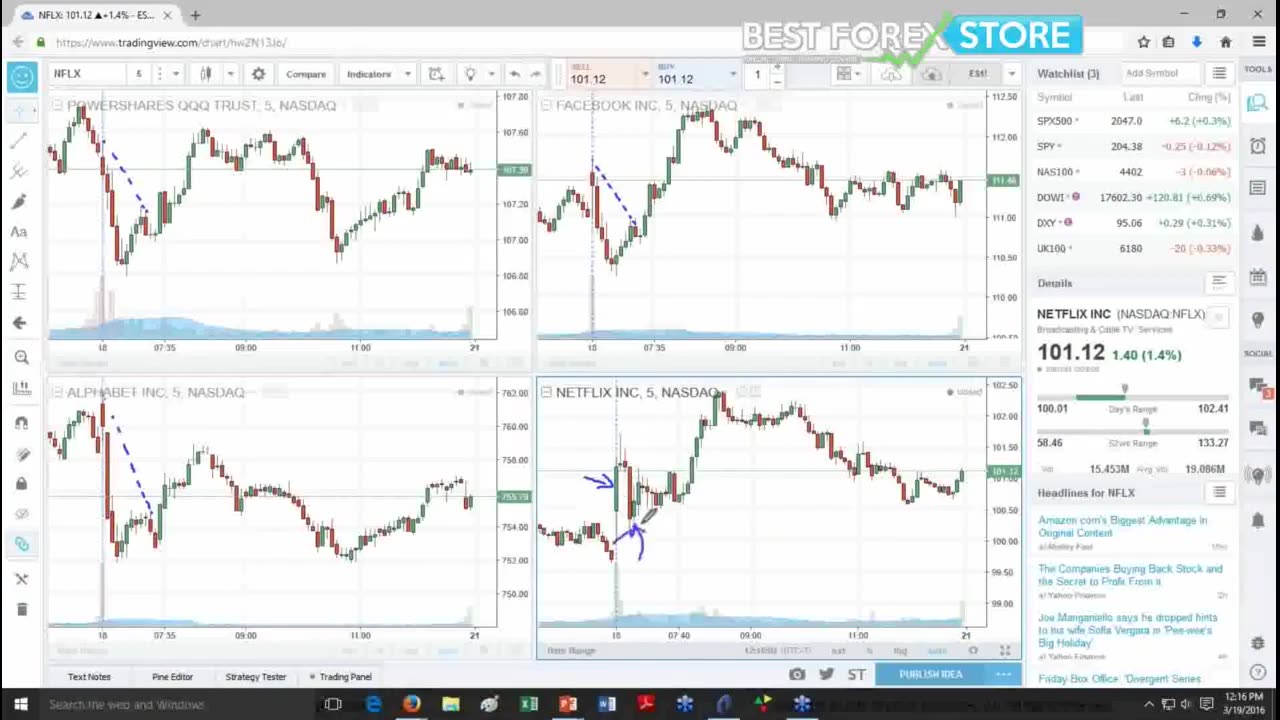Select the back arrow icon in drawing toolbar
This screenshot has width=1280, height=720.
(19, 323)
